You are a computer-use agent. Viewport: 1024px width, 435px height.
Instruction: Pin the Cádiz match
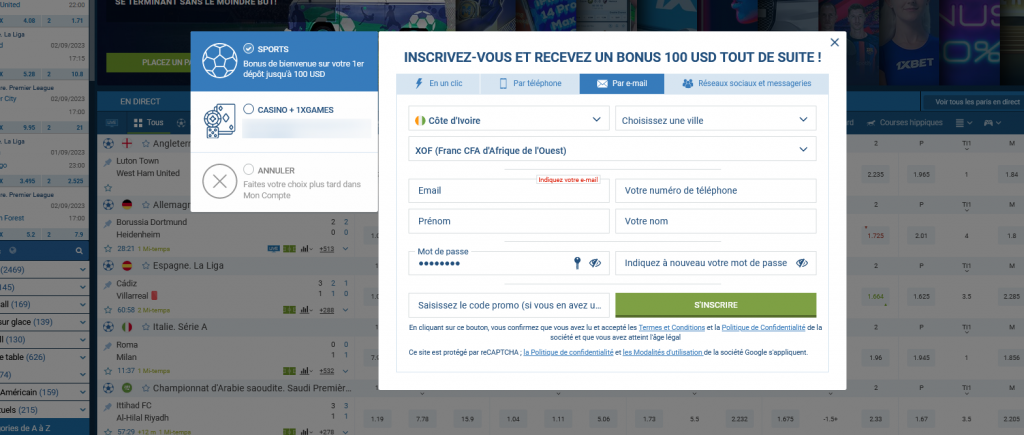click(108, 283)
